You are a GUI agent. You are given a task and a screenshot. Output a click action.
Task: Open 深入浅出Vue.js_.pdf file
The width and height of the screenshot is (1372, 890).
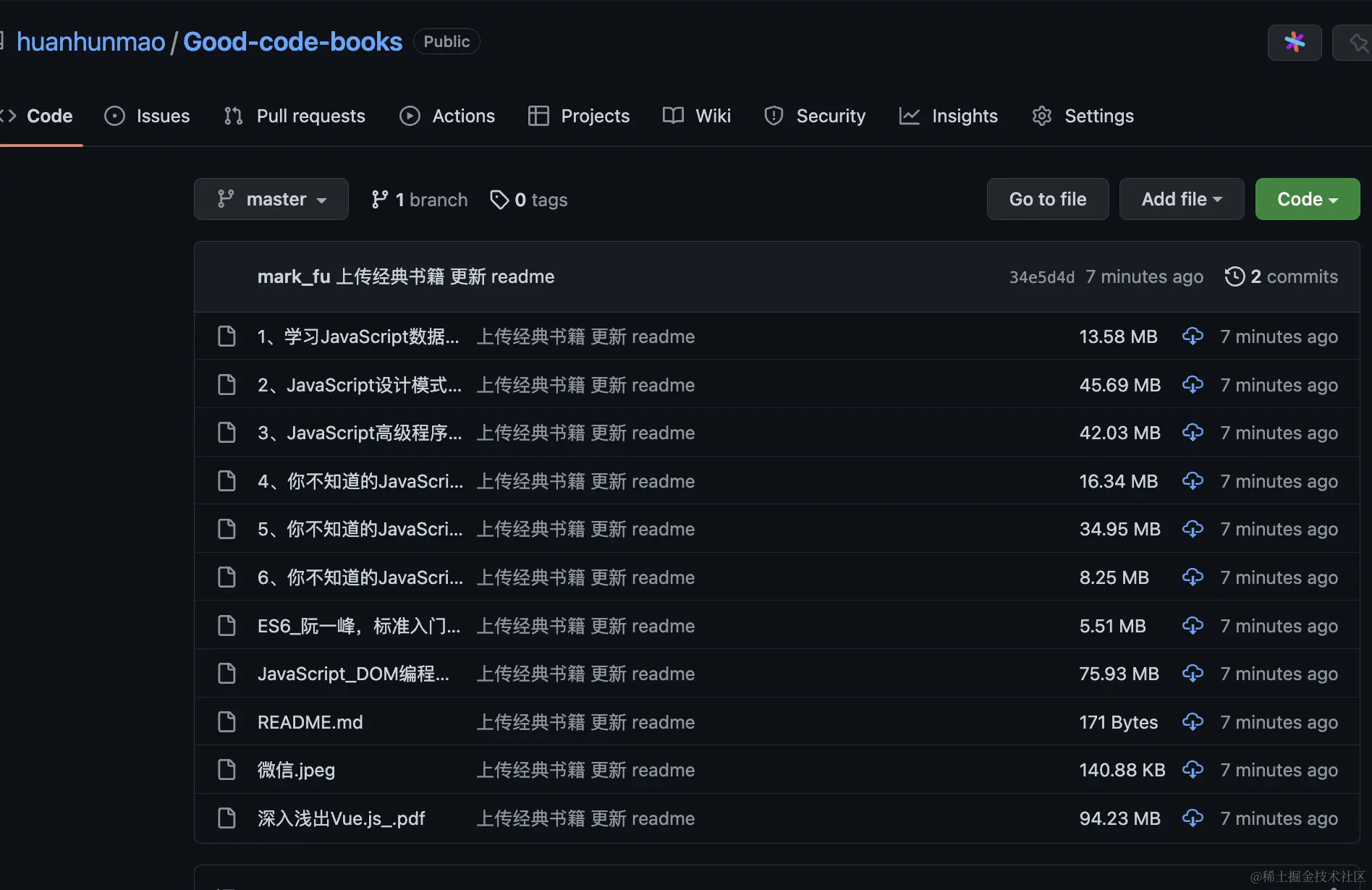click(x=341, y=818)
